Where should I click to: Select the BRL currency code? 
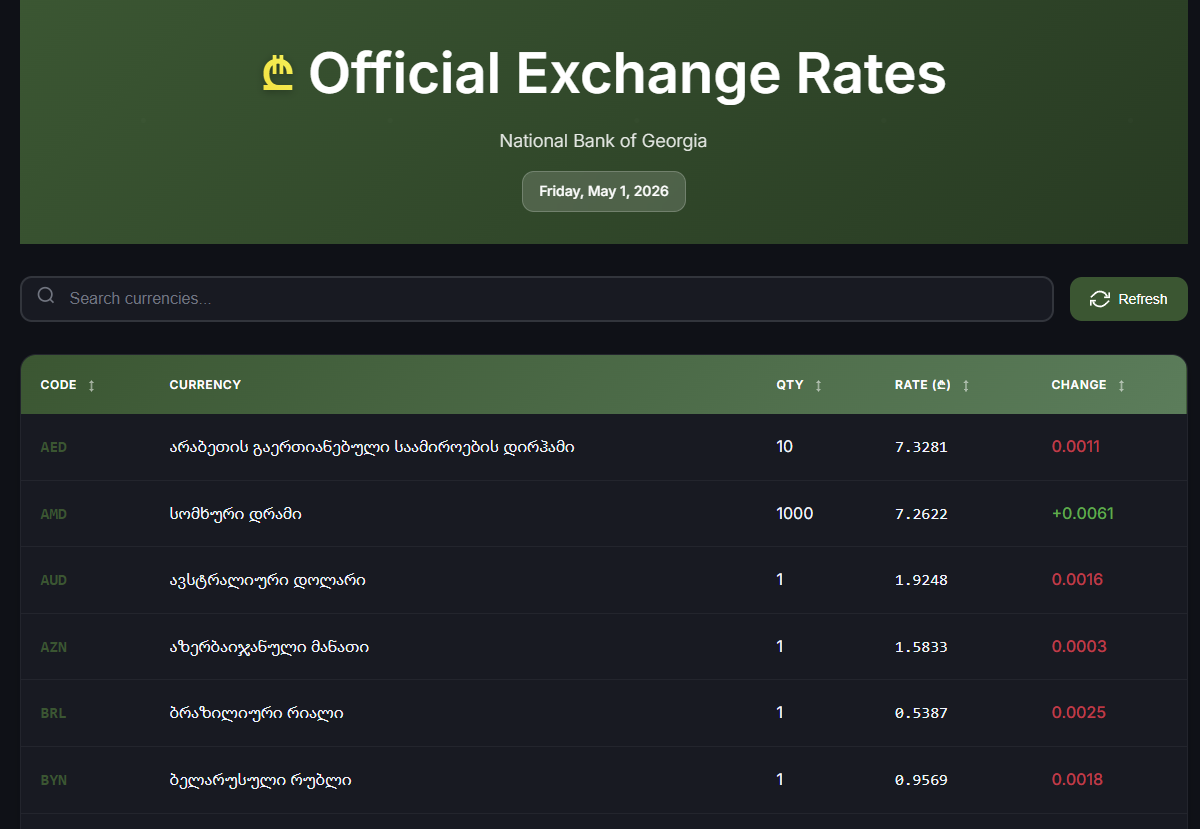tap(53, 713)
